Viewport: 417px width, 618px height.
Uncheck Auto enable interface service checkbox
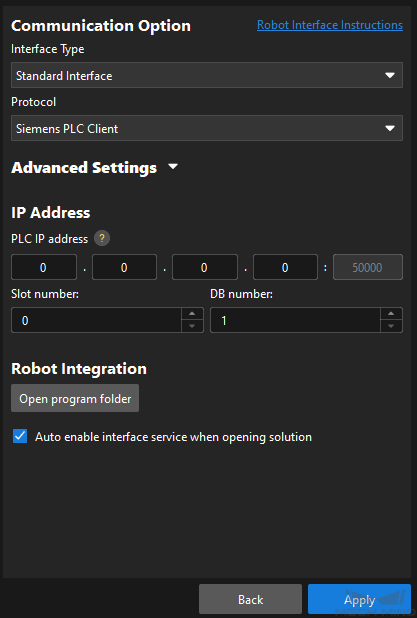20,437
